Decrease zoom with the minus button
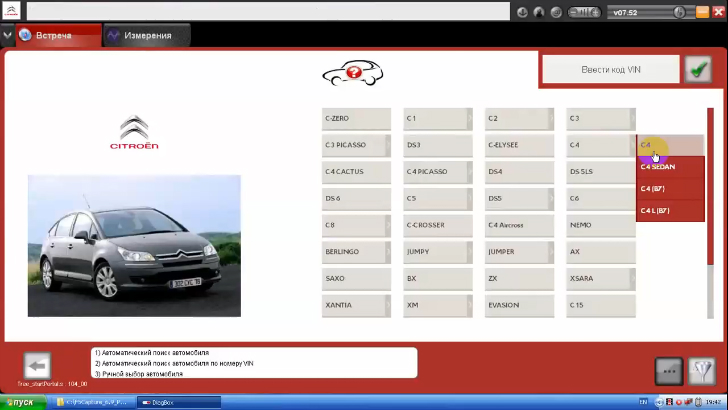The image size is (728, 410). 573,13
